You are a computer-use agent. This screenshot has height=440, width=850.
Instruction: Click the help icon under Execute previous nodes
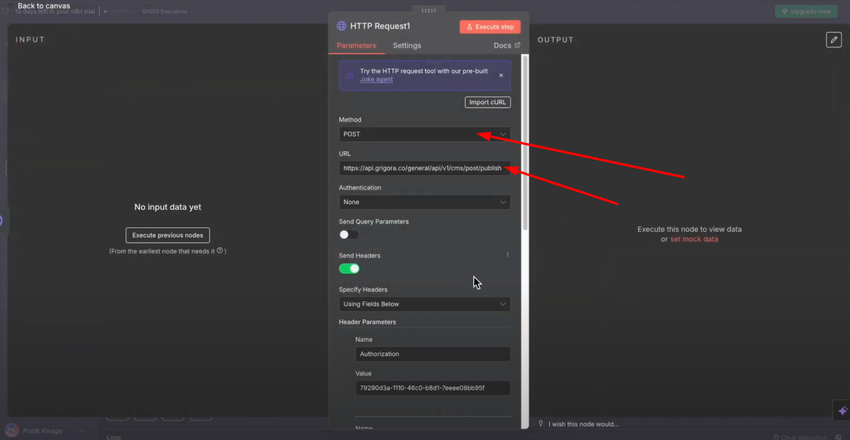click(220, 251)
